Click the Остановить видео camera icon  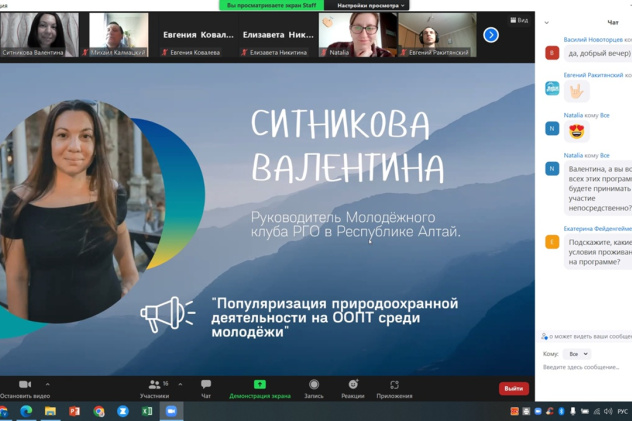coord(25,384)
